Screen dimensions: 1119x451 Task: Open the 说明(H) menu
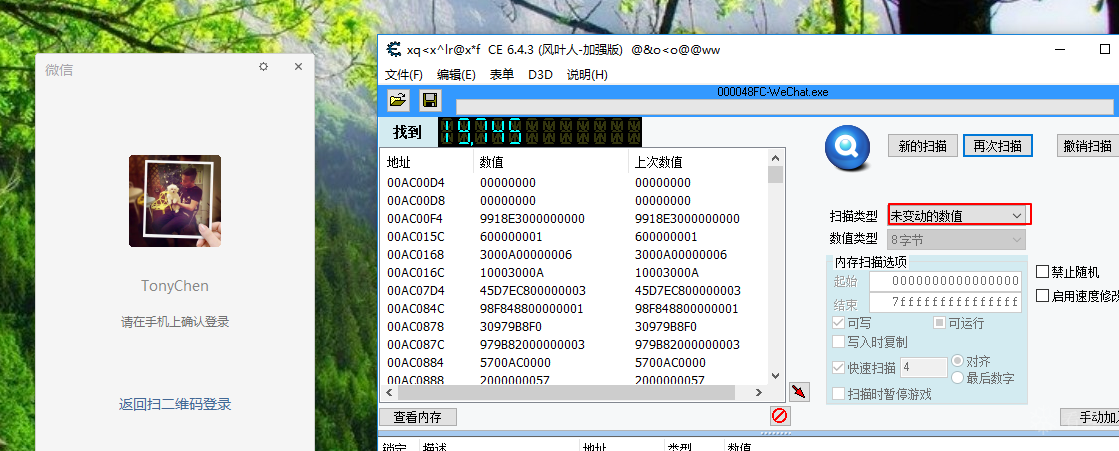tap(587, 75)
